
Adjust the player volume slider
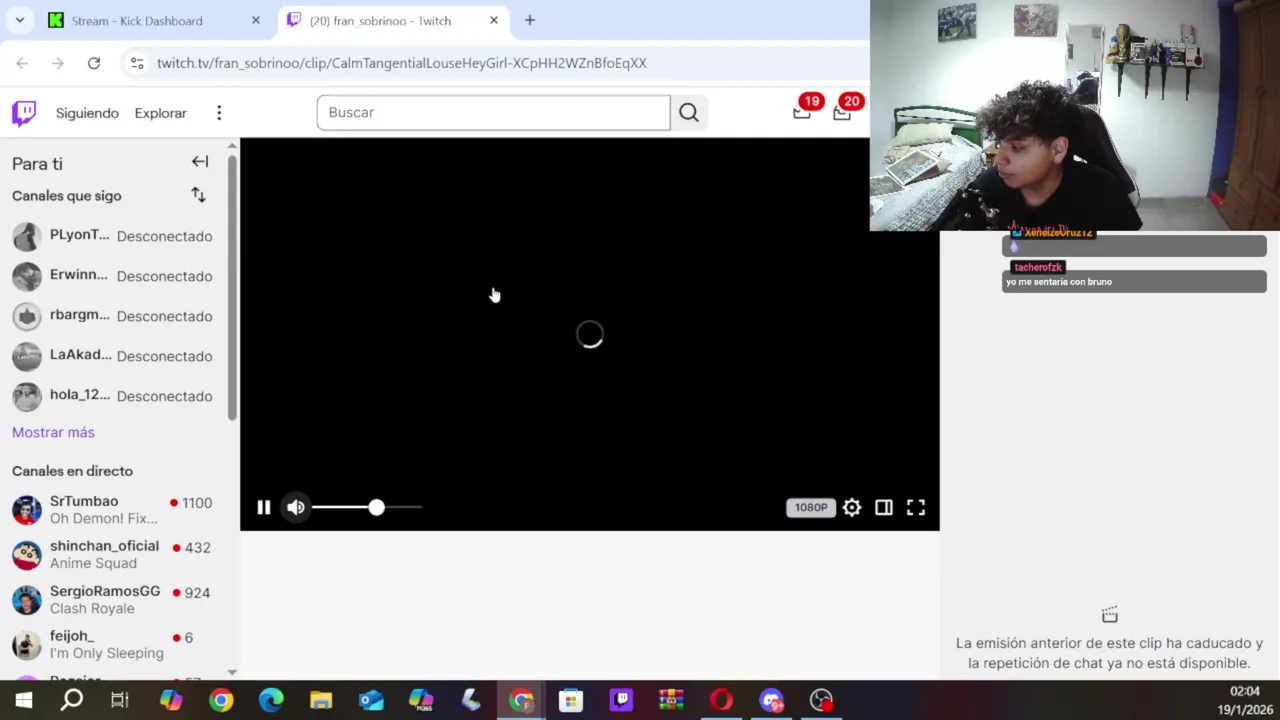366,508
